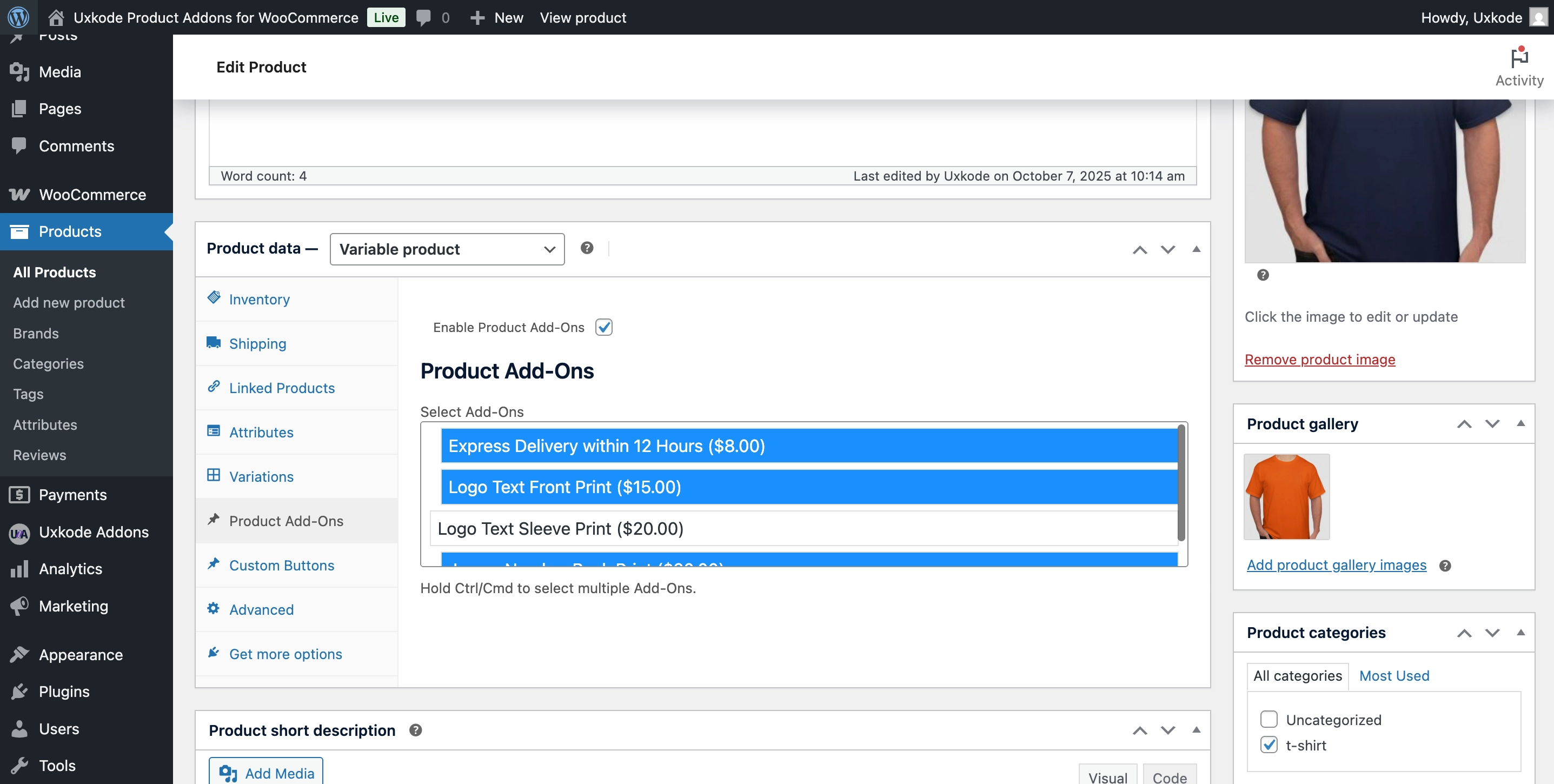Open the Variations product data tab

(261, 476)
